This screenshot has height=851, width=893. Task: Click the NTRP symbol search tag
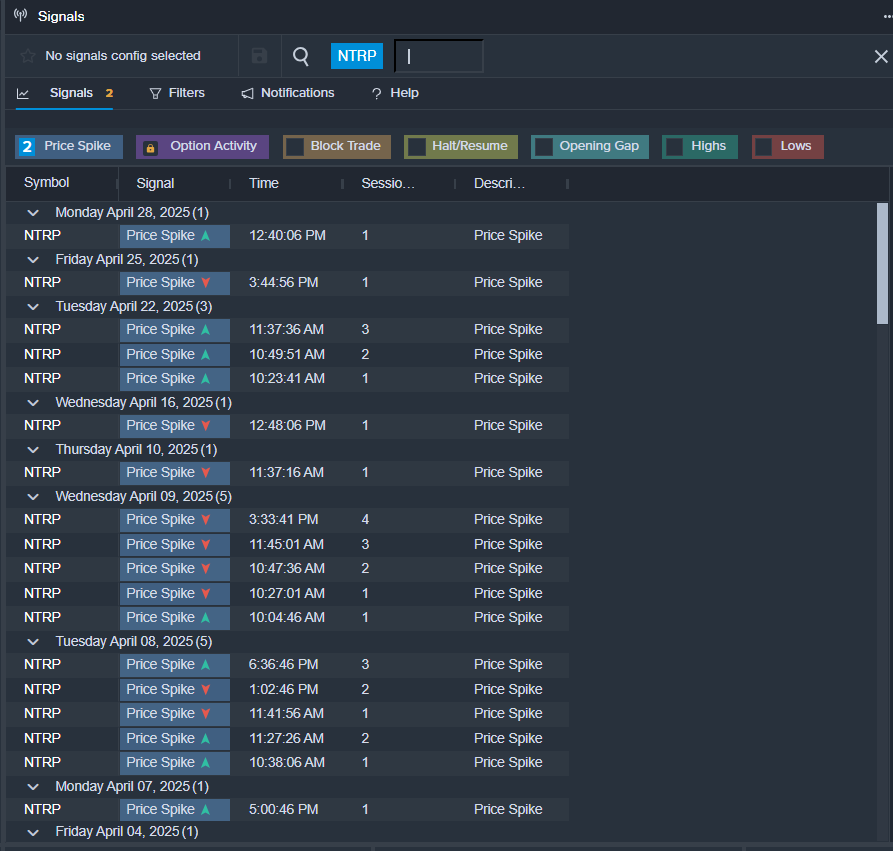click(x=357, y=56)
